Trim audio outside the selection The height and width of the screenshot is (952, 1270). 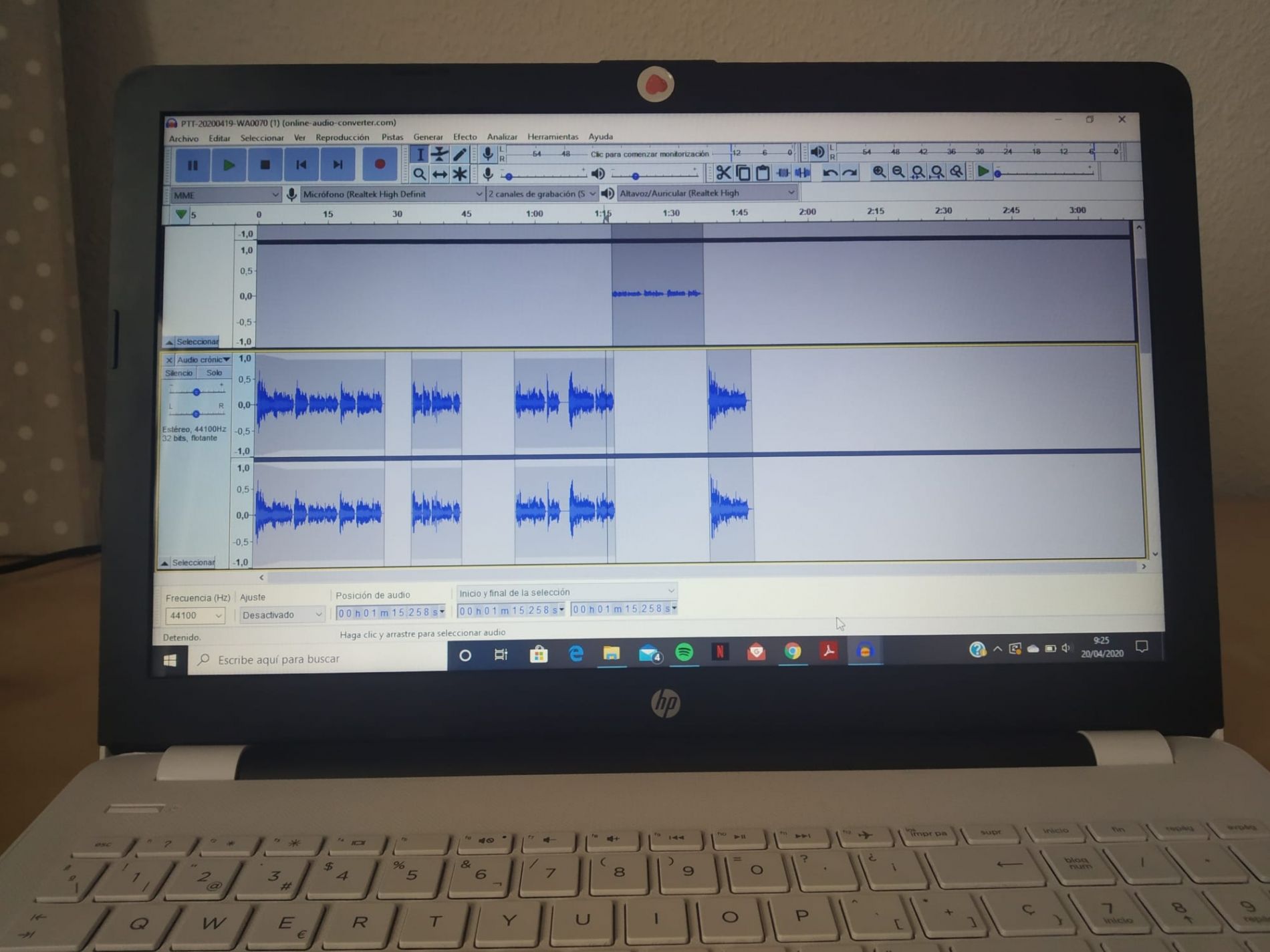click(x=783, y=173)
